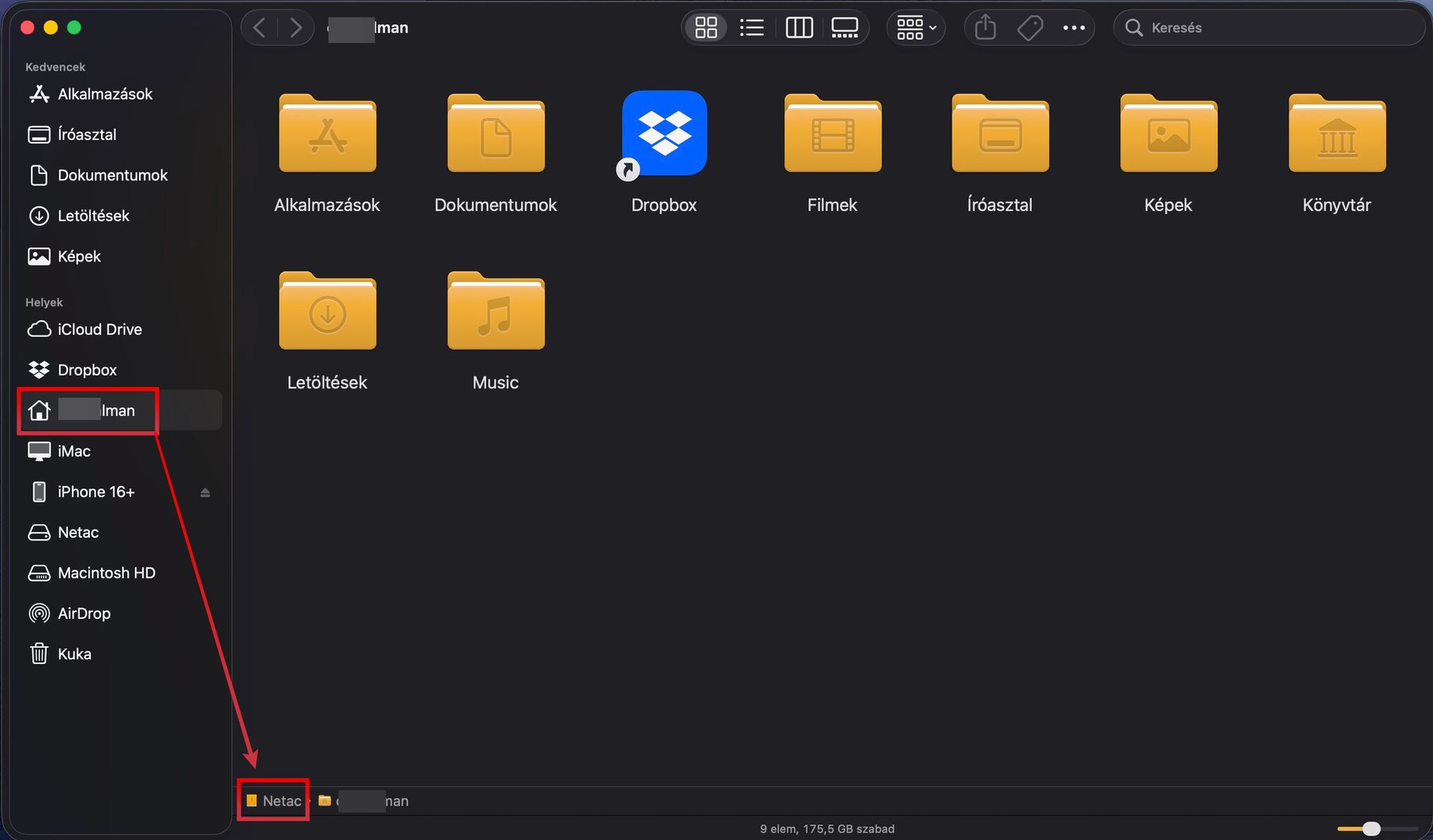Adjust the icon size slider
The image size is (1433, 840).
coord(1371,829)
